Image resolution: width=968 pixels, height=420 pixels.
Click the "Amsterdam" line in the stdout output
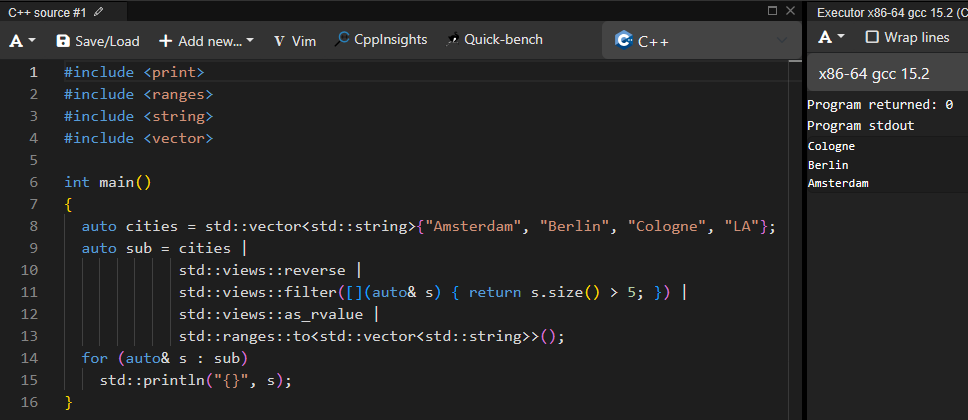838,183
